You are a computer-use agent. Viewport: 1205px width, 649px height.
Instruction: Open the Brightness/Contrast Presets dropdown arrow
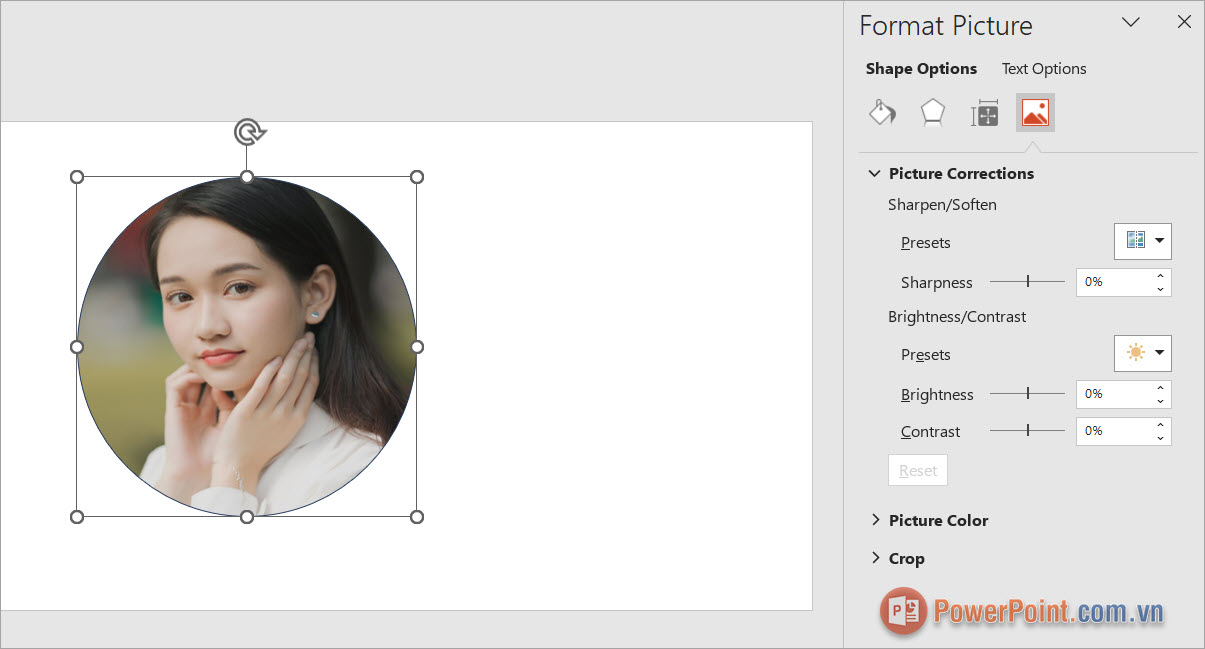click(1159, 353)
